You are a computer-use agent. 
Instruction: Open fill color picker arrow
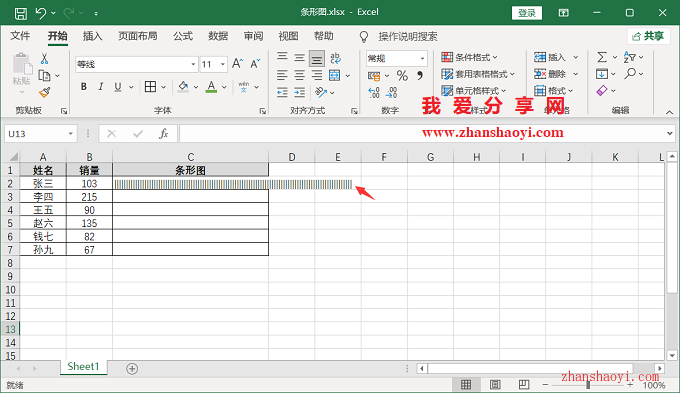click(196, 87)
